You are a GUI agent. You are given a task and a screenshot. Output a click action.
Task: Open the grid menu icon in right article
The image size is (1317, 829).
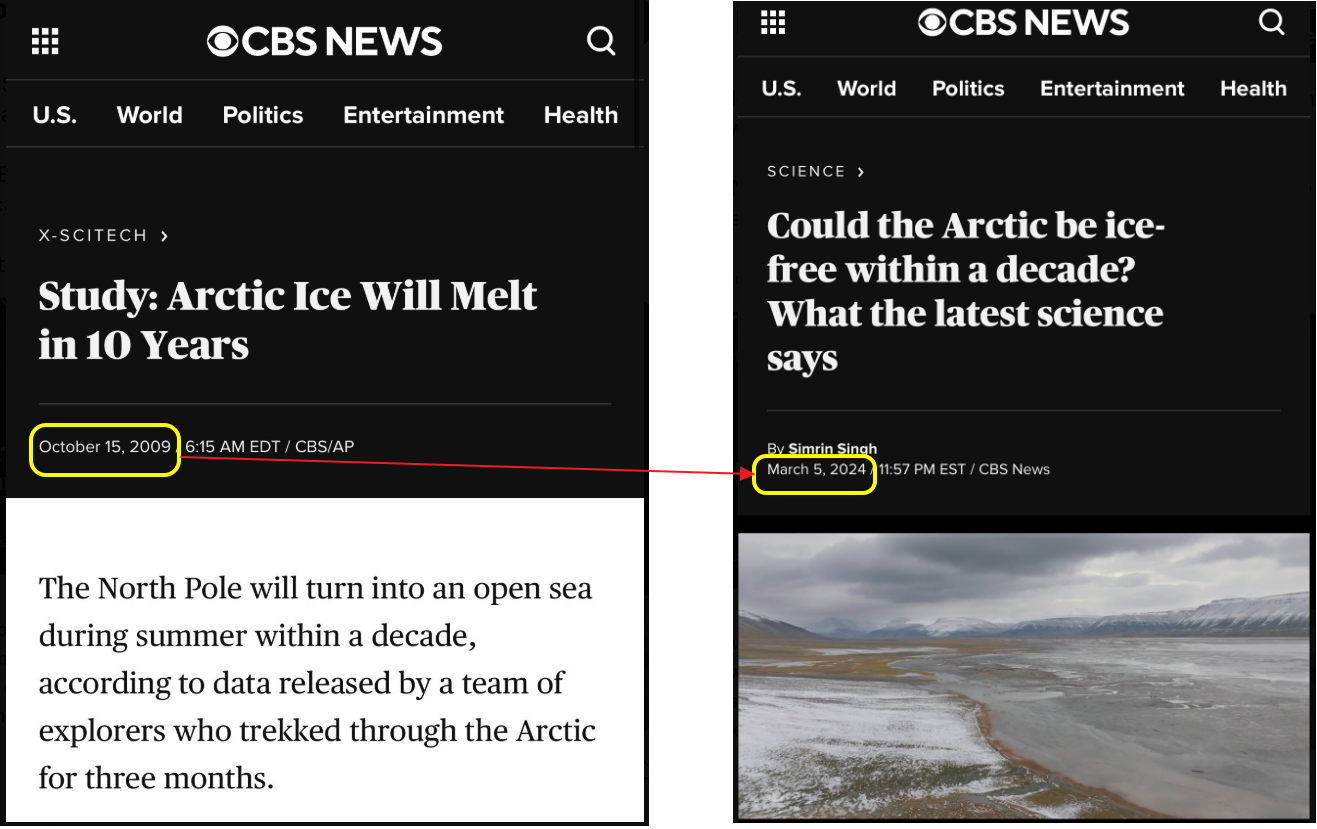(x=773, y=22)
